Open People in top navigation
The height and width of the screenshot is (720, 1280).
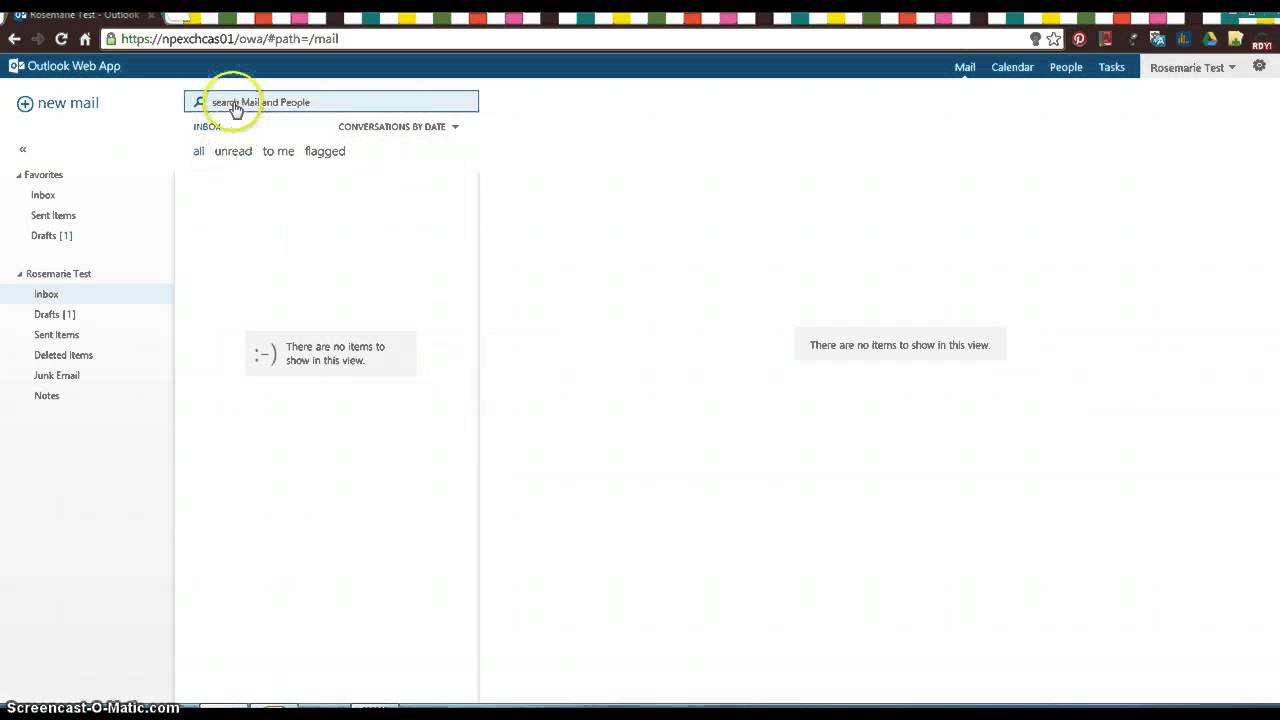[x=1066, y=67]
